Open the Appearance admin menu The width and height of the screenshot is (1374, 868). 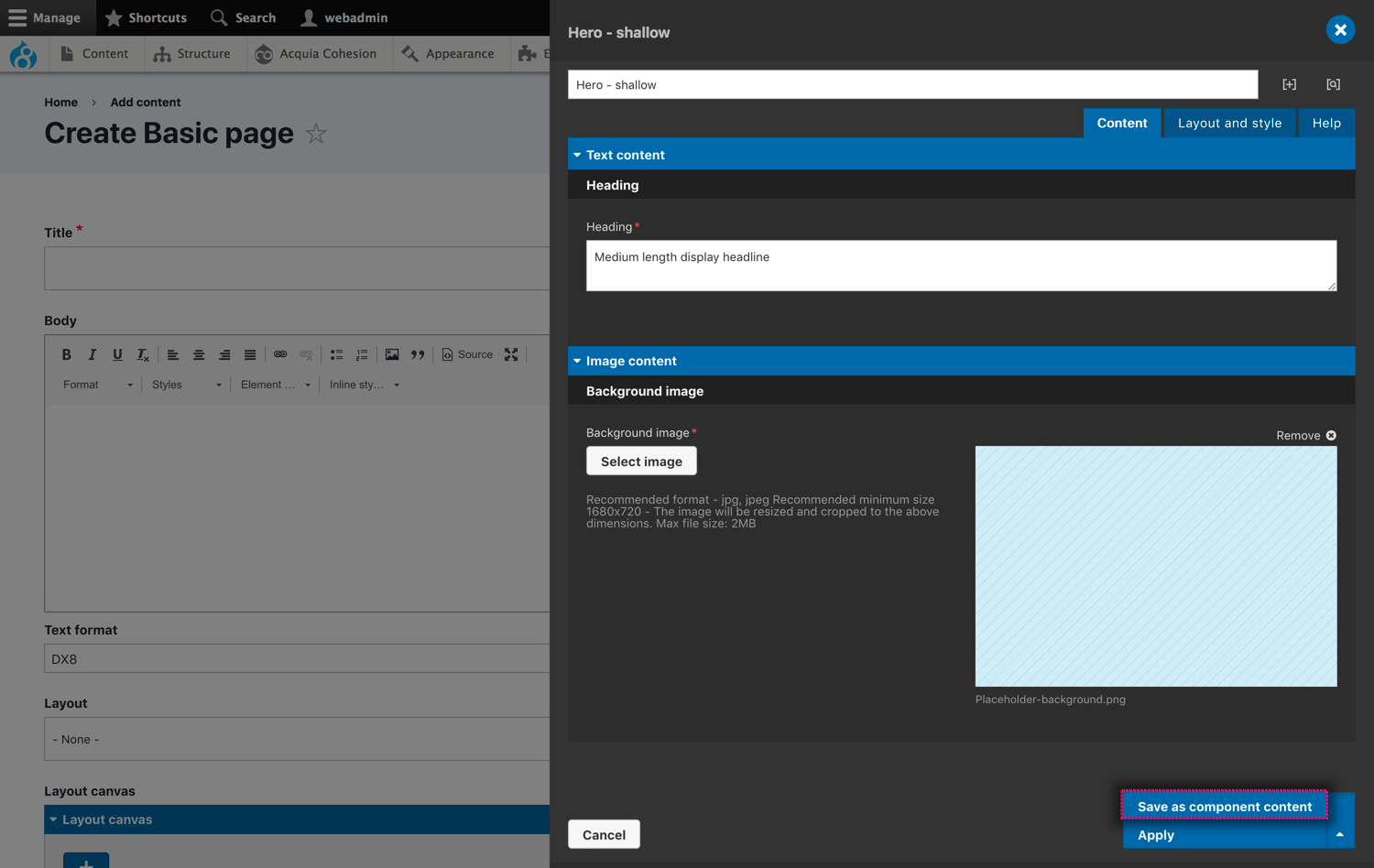tap(448, 54)
